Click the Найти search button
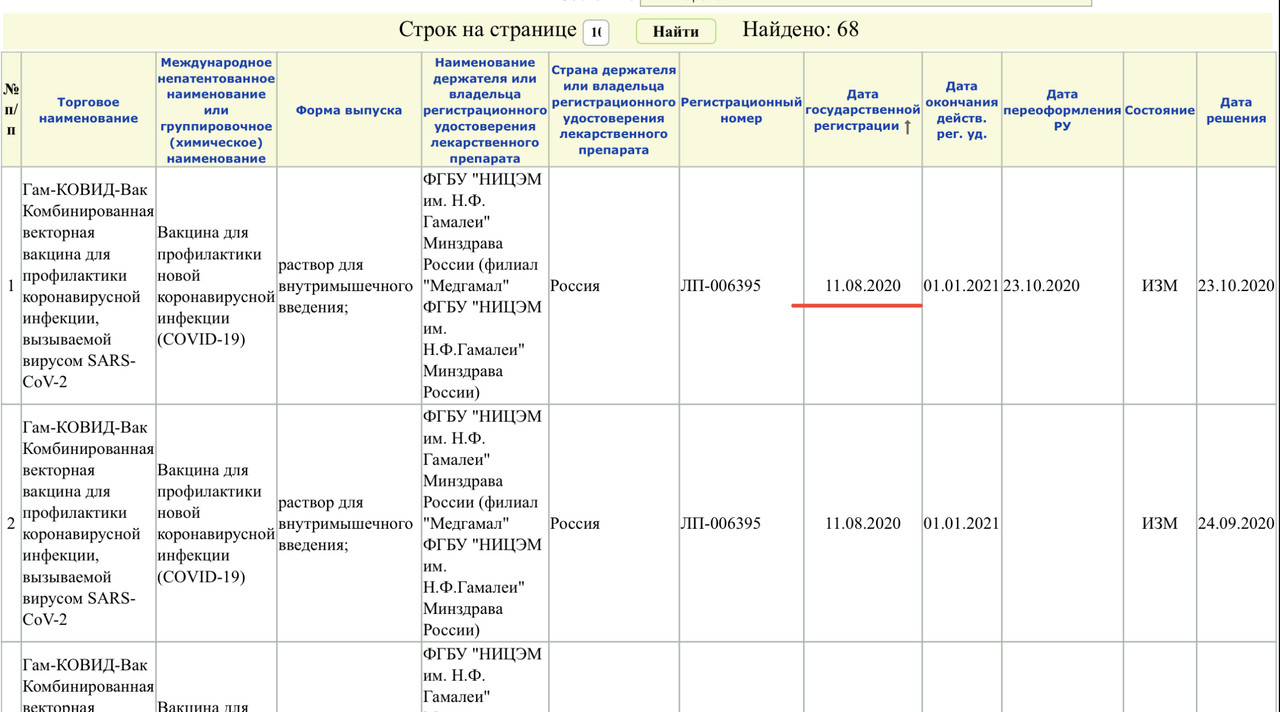 coord(676,32)
